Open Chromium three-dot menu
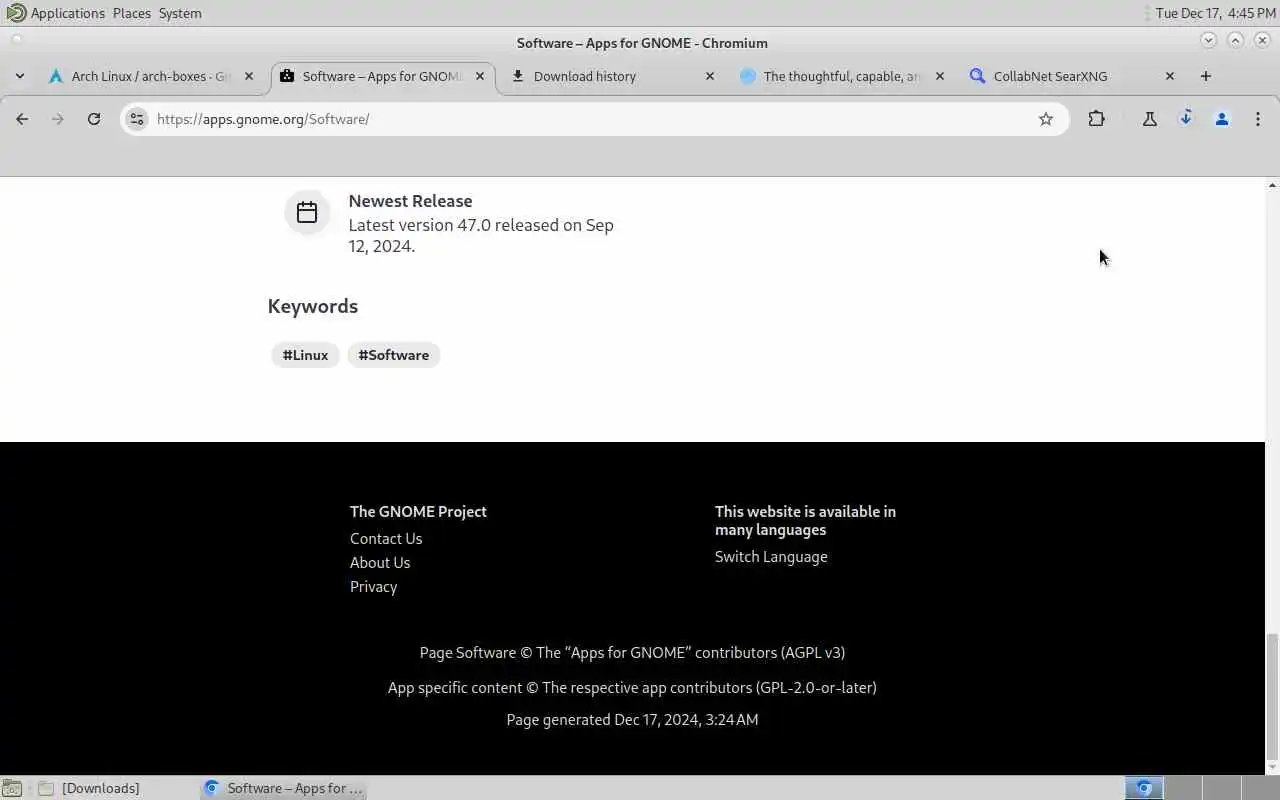 pyautogui.click(x=1258, y=119)
